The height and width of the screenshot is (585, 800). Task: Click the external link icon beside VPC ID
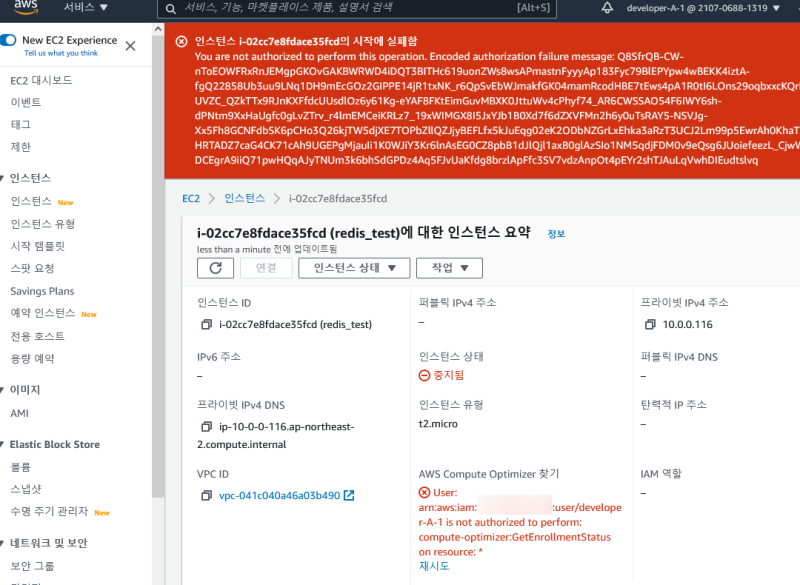point(349,495)
